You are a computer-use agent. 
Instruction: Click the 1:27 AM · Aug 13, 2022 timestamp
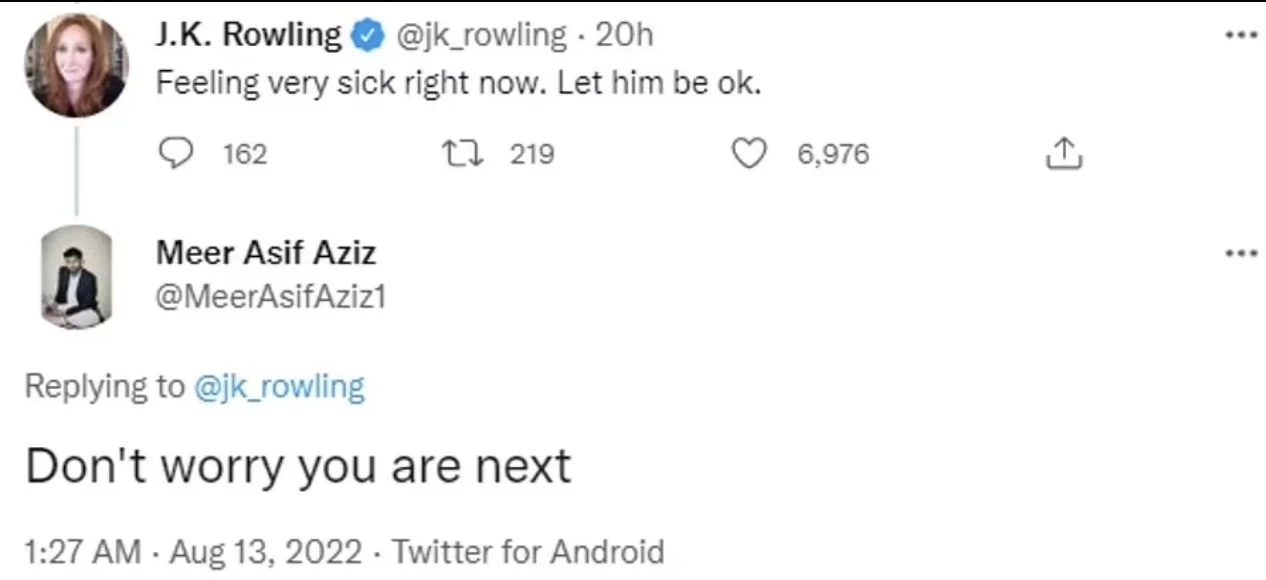coord(195,552)
